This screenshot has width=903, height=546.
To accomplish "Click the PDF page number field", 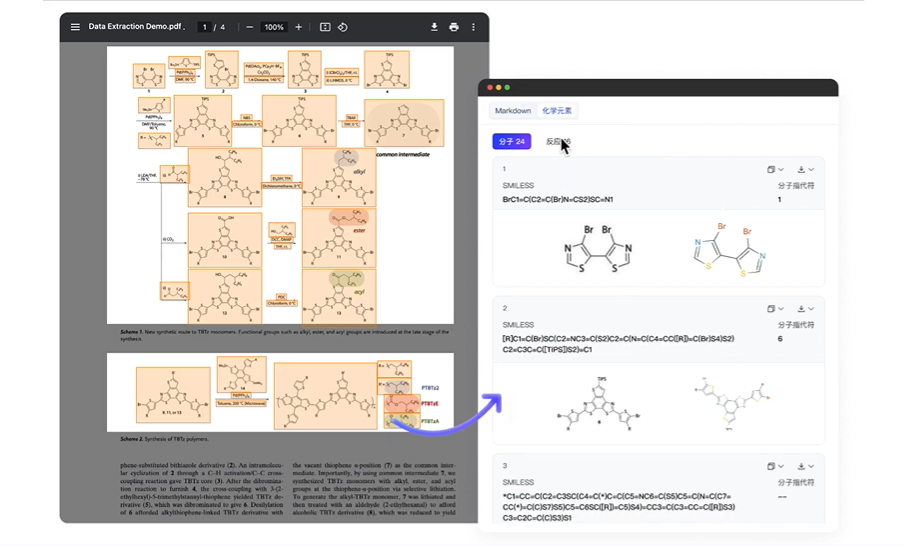I will (x=205, y=27).
